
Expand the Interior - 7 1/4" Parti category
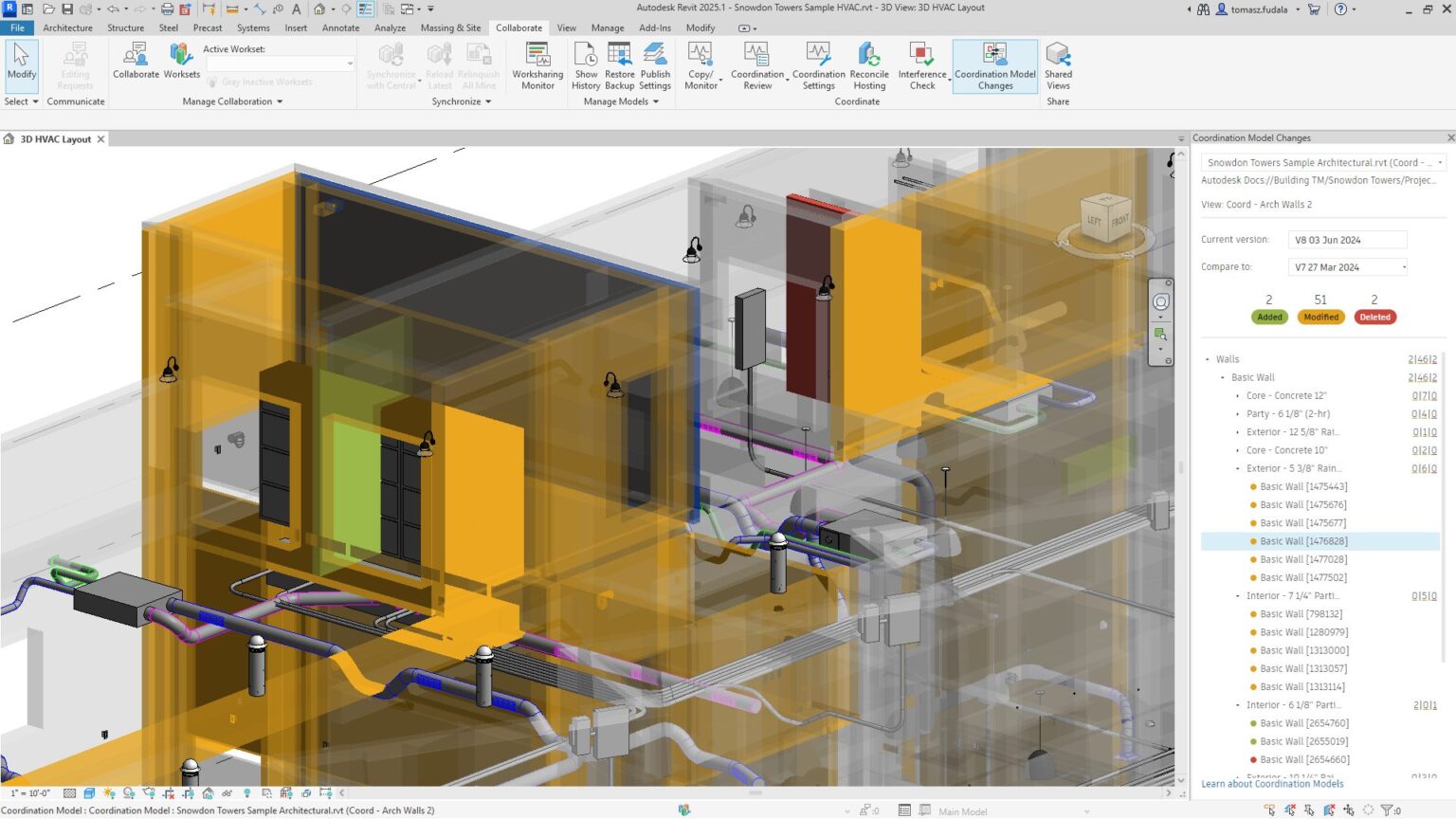(x=1237, y=595)
